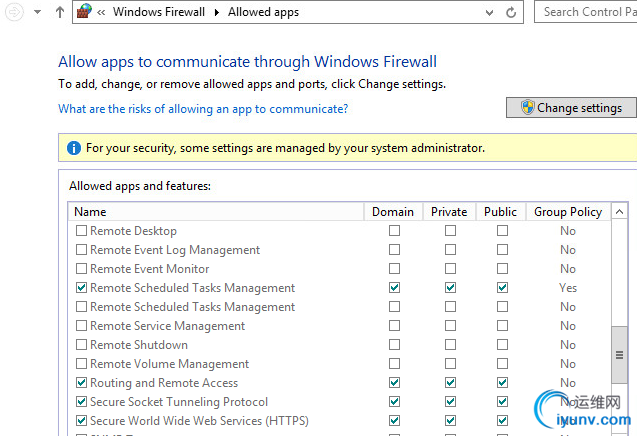Sort by Public column header
The height and width of the screenshot is (436, 637).
click(500, 212)
